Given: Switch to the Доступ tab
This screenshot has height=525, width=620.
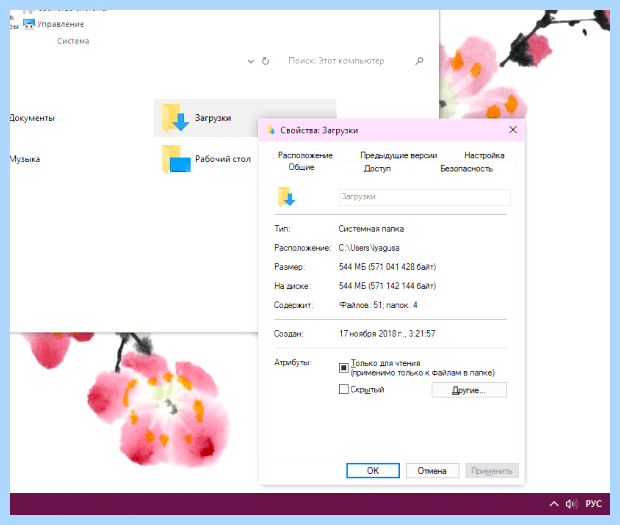Looking at the screenshot, I should 377,169.
